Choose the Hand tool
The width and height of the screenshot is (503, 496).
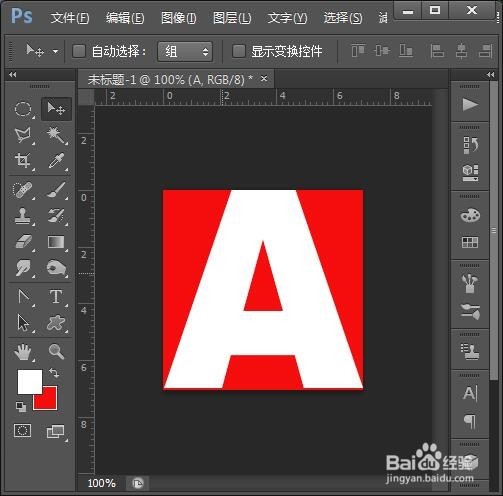point(23,352)
